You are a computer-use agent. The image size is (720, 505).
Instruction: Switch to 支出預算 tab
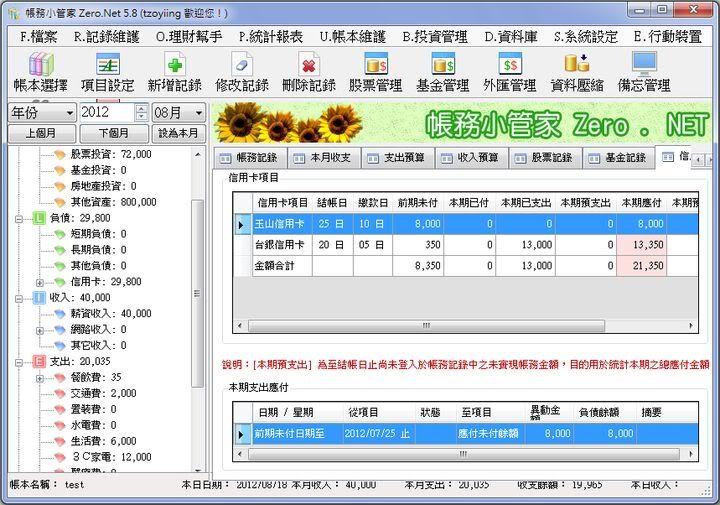pyautogui.click(x=398, y=158)
